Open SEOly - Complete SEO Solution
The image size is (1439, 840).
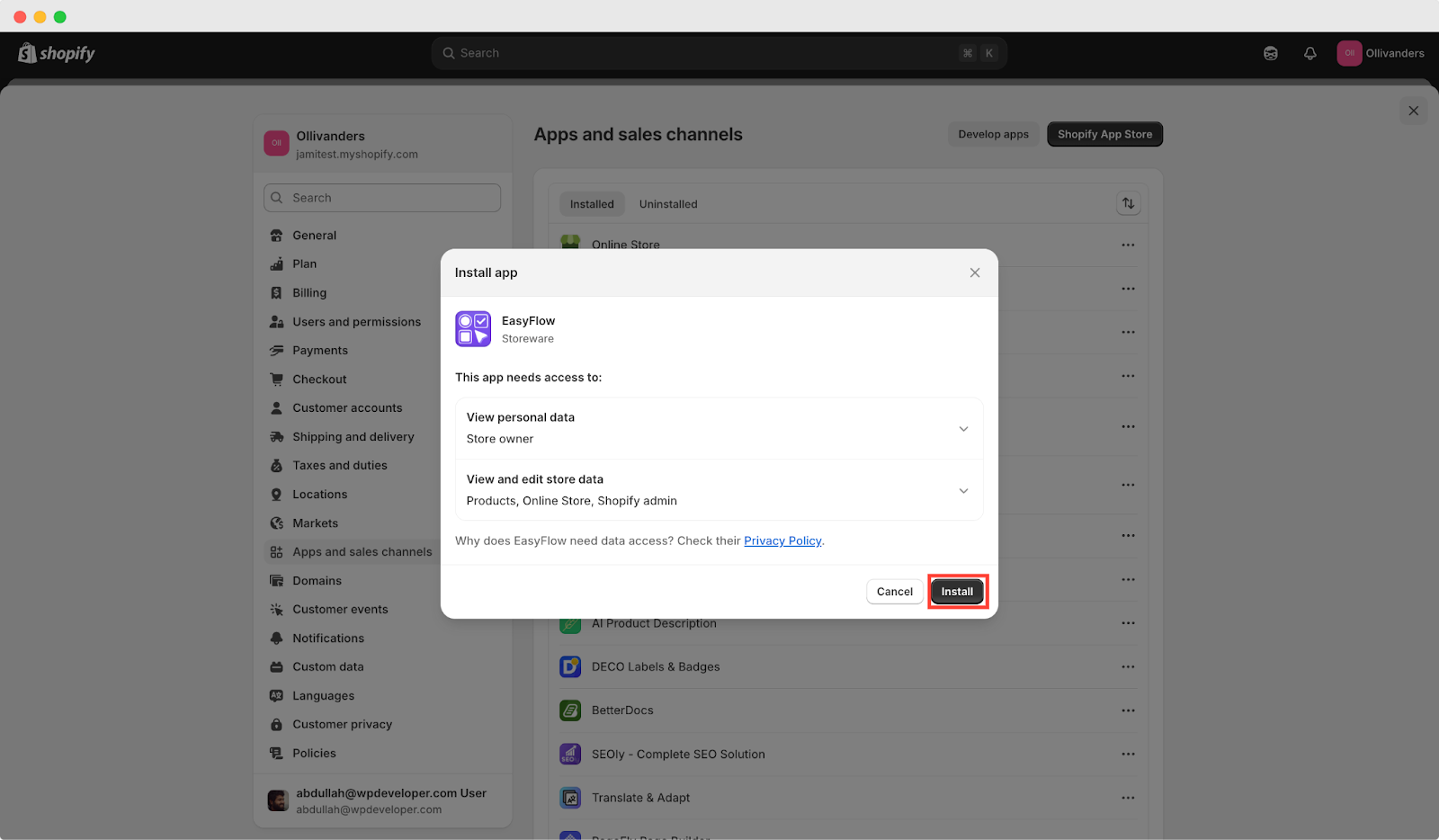(678, 755)
